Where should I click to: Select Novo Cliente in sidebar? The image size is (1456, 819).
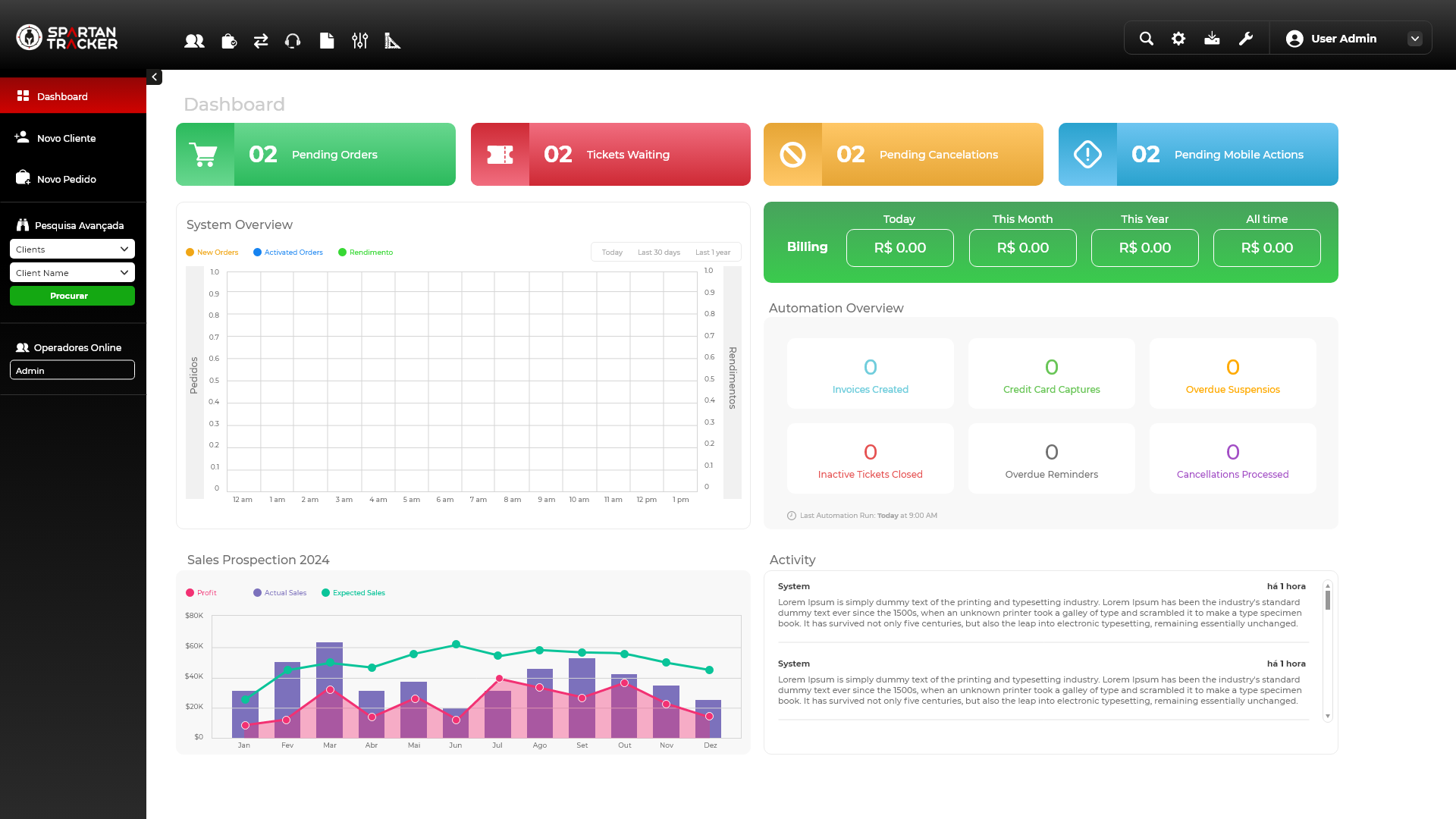click(x=66, y=138)
